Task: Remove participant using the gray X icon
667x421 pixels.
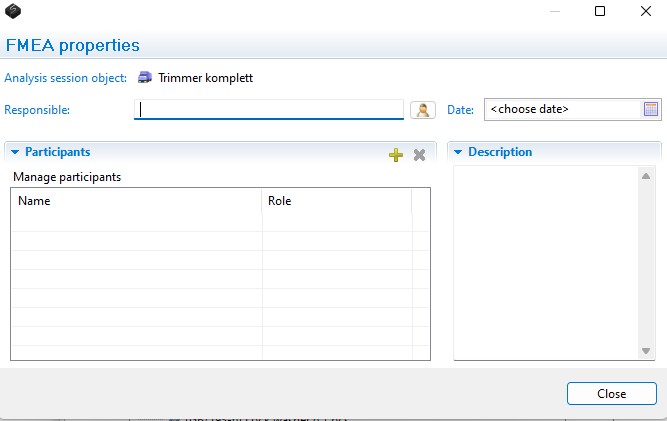Action: click(419, 154)
